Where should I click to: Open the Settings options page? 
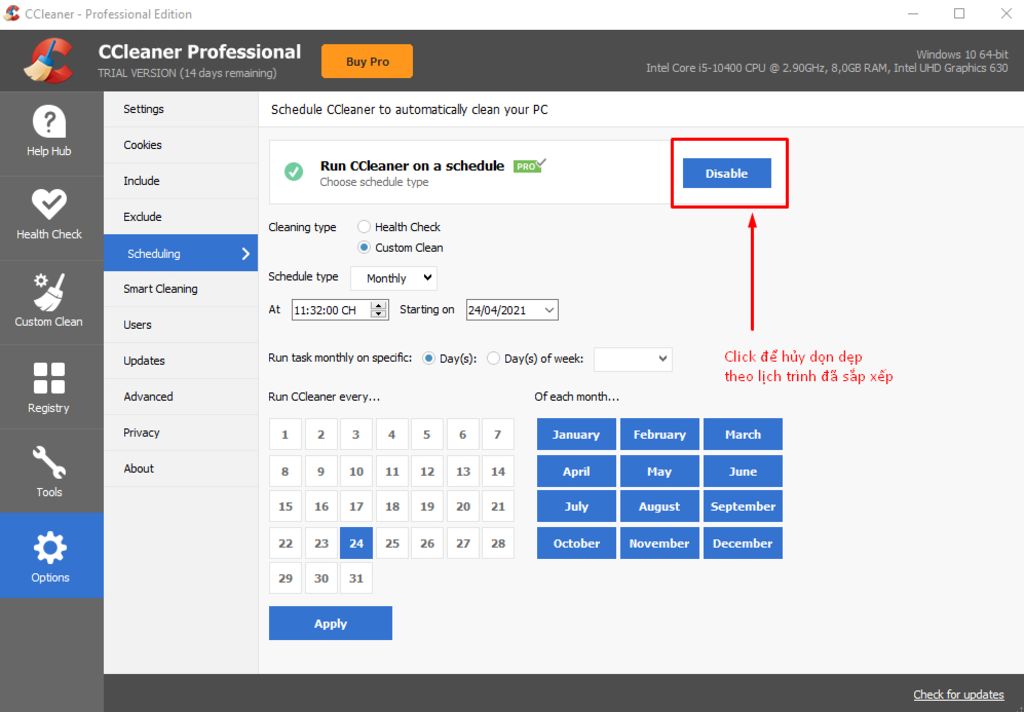[181, 109]
